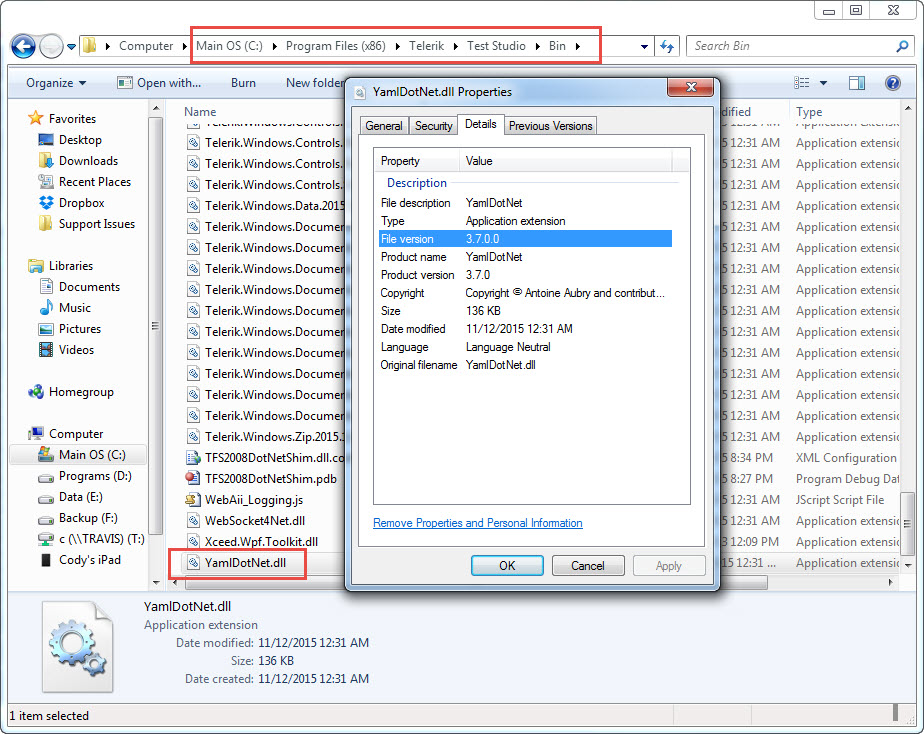924x734 pixels.
Task: Click the Back navigation arrow button
Action: pyautogui.click(x=23, y=46)
